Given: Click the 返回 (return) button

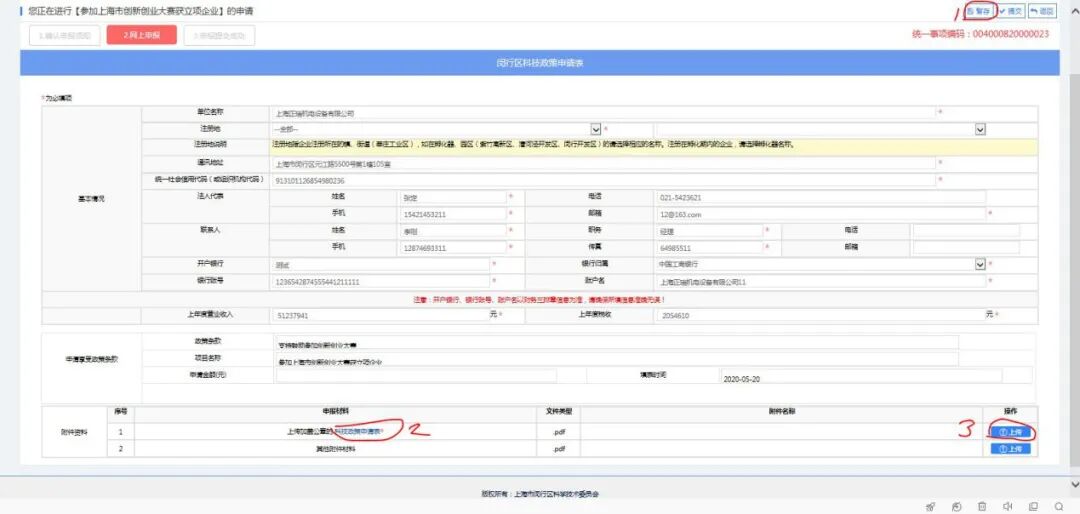Looking at the screenshot, I should coord(1042,12).
